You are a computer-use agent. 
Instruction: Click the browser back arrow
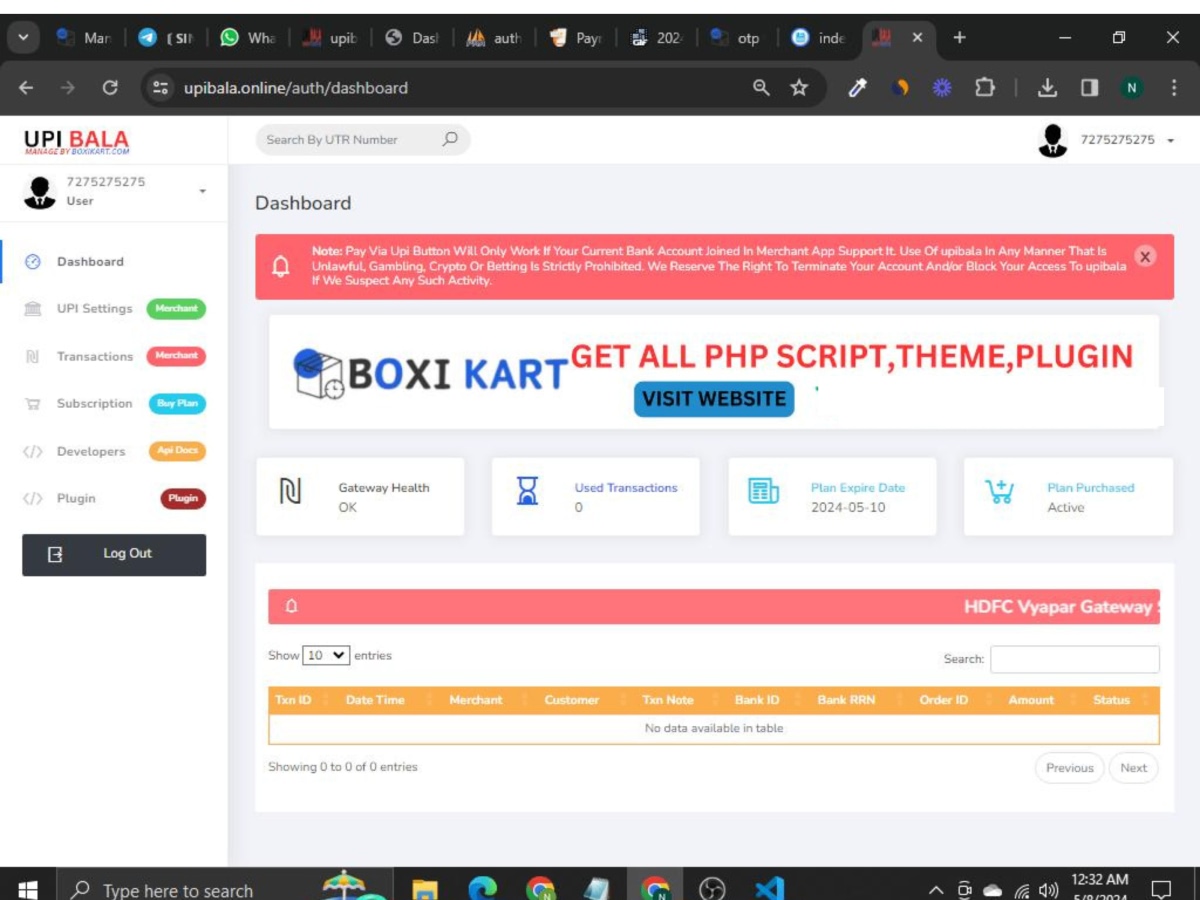(26, 88)
